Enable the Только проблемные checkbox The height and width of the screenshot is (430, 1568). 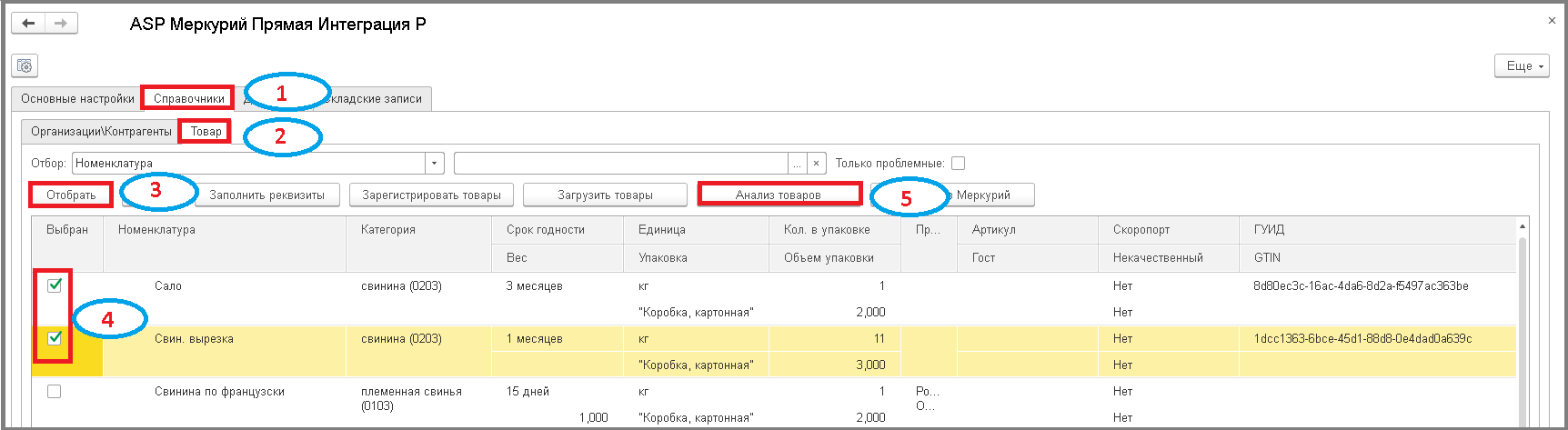tap(958, 164)
